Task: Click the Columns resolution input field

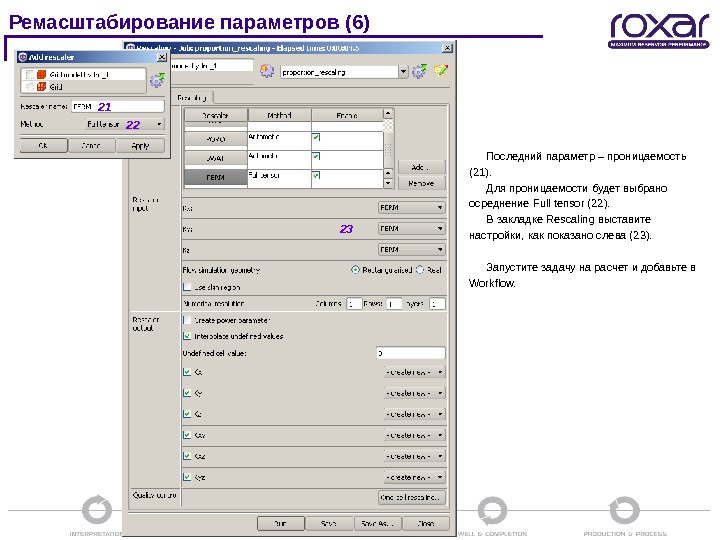Action: pos(354,304)
